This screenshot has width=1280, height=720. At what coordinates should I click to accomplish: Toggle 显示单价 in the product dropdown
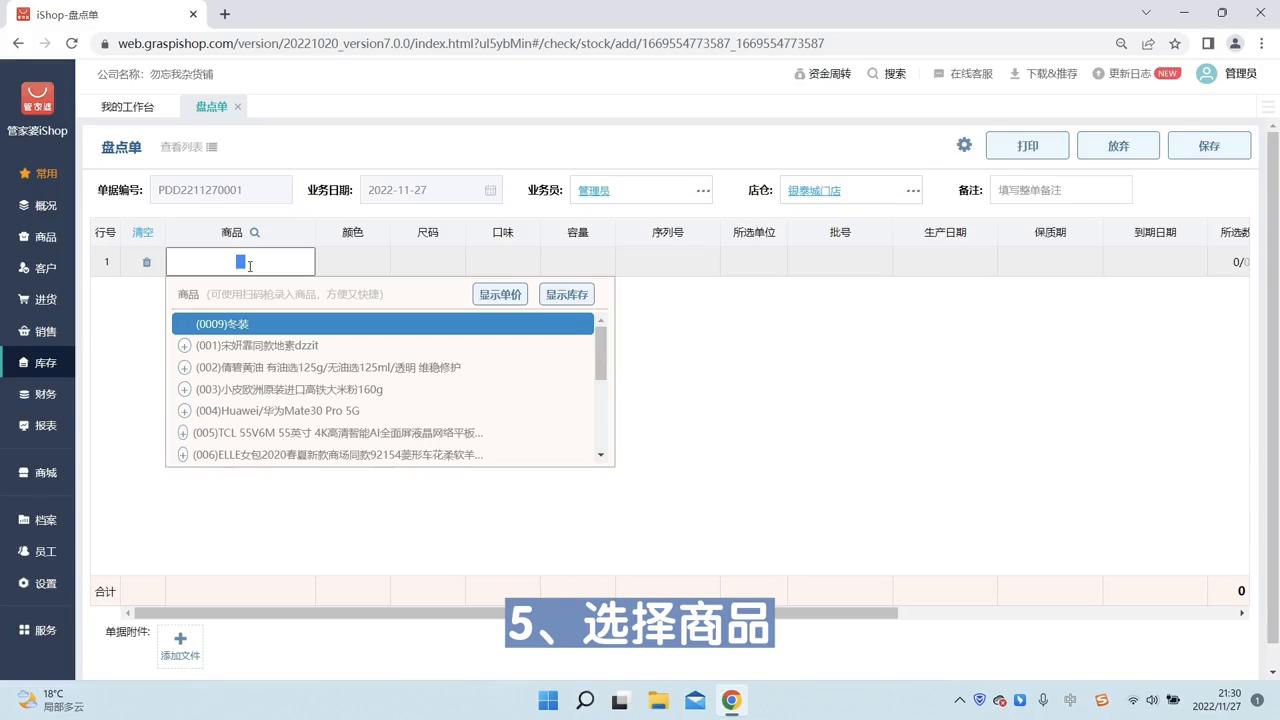coord(499,294)
